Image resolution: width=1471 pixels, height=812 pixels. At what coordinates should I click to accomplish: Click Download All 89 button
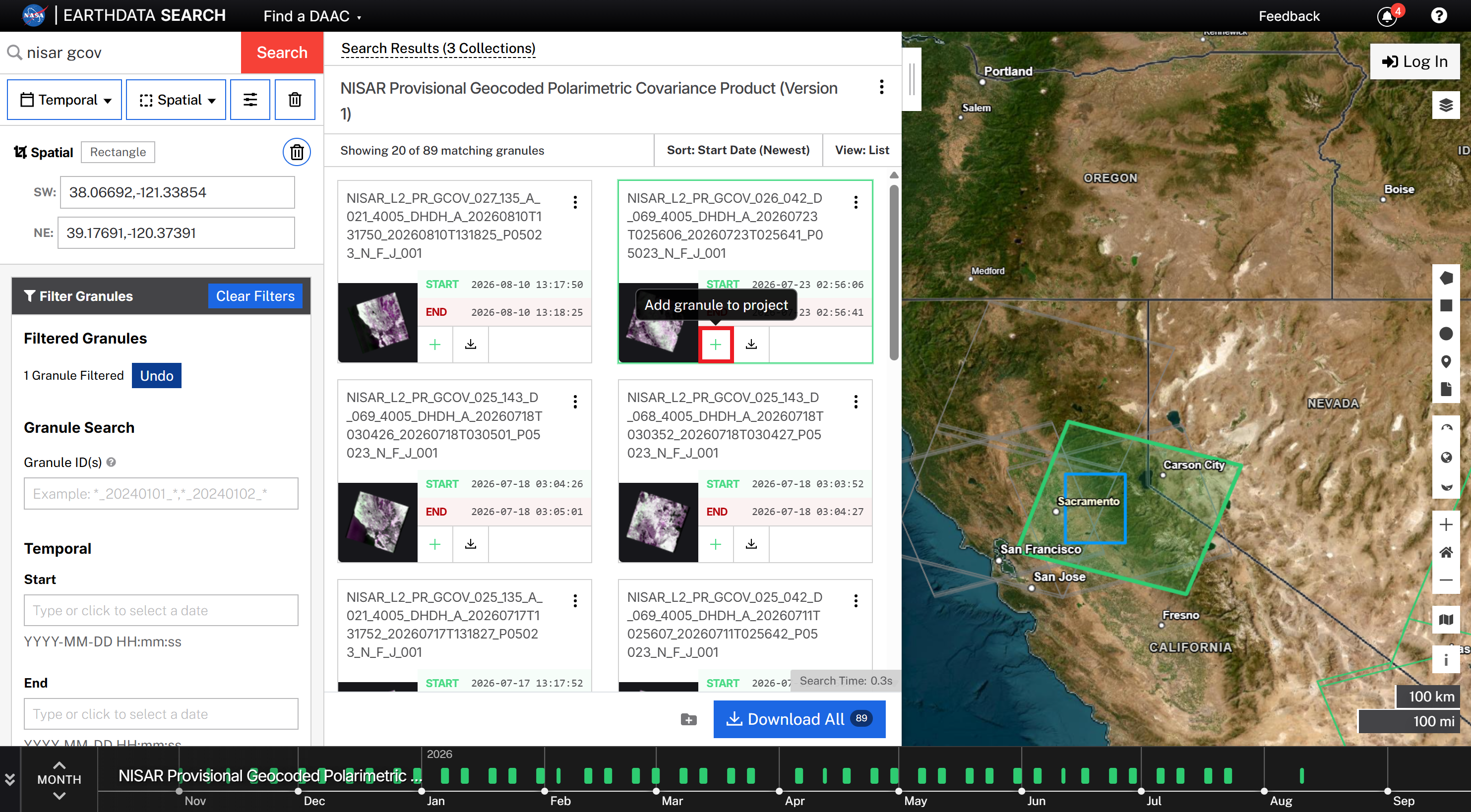tap(799, 719)
